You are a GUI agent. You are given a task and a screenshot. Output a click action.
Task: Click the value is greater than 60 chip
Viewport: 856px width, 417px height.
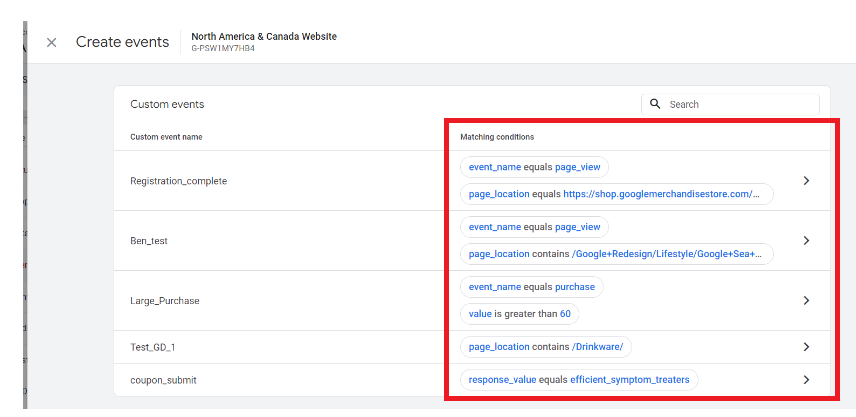(520, 314)
